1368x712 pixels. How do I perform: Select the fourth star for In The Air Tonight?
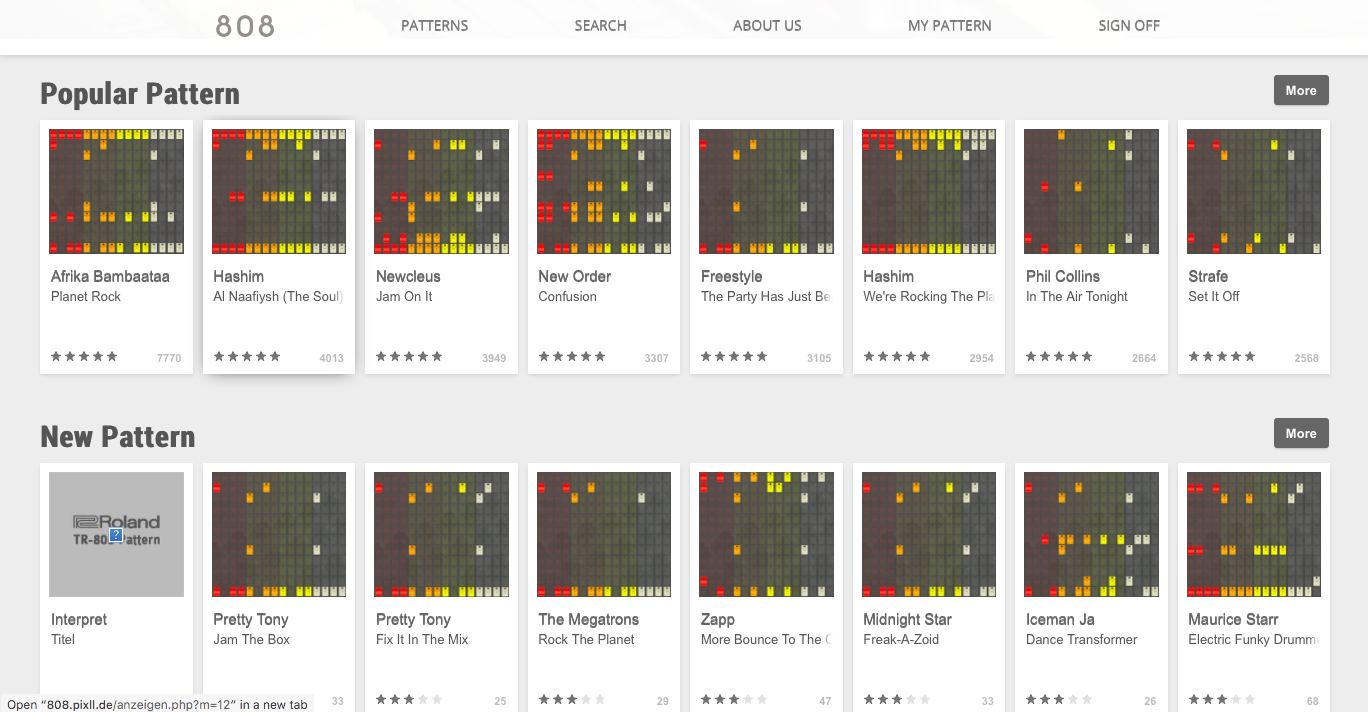click(x=1072, y=356)
